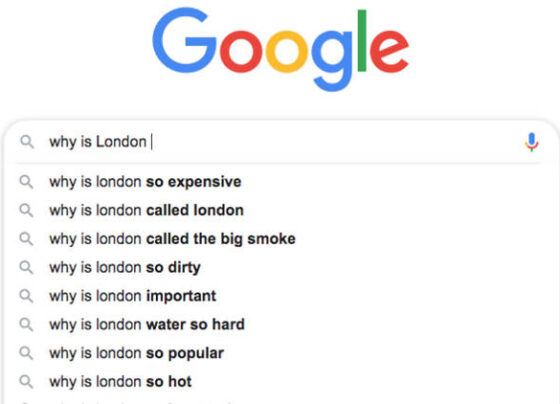
Task: Click magnifier icon beside 'so expensive' suggestion
Action: click(x=26, y=182)
